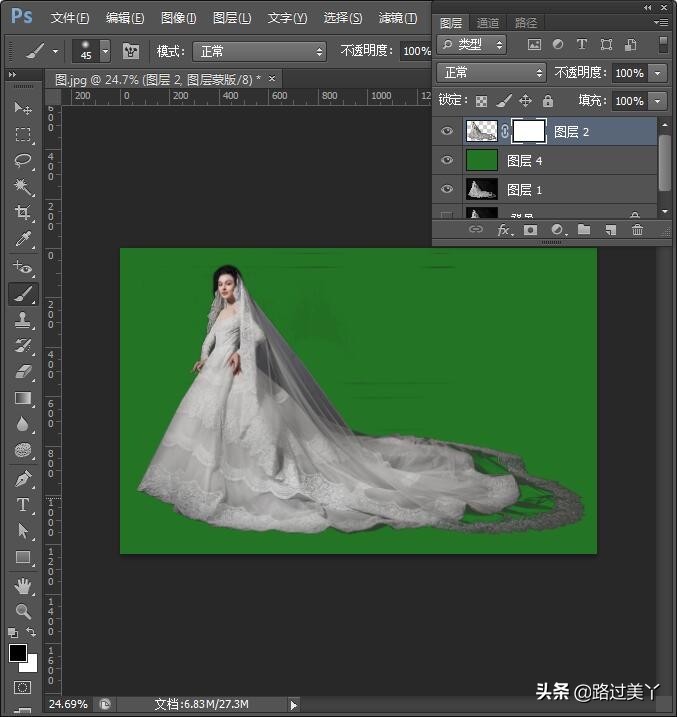Viewport: 677px width, 717px height.
Task: Swap foreground and background colors
Action: (x=31, y=632)
